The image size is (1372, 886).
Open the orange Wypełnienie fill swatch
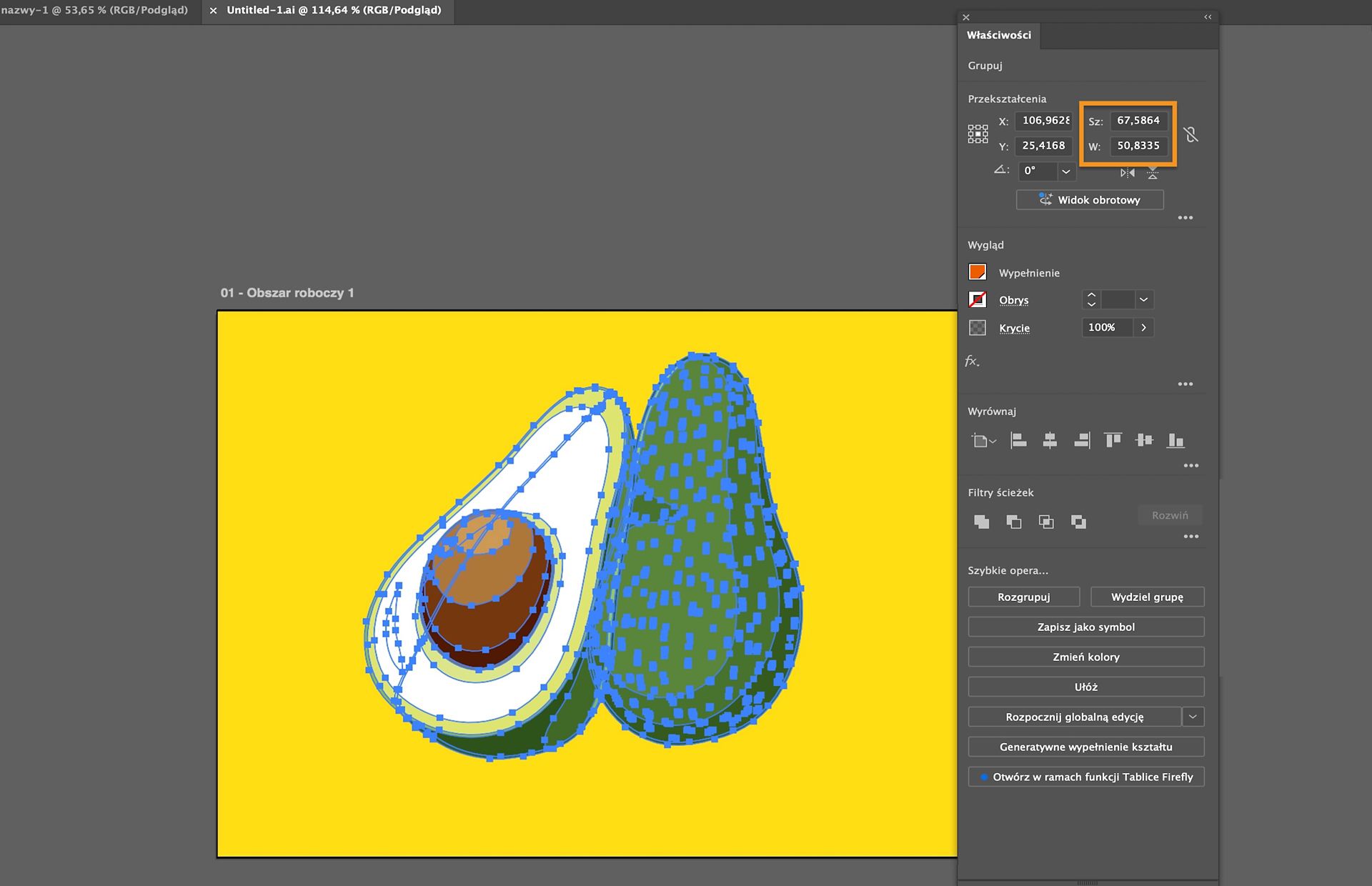(978, 272)
